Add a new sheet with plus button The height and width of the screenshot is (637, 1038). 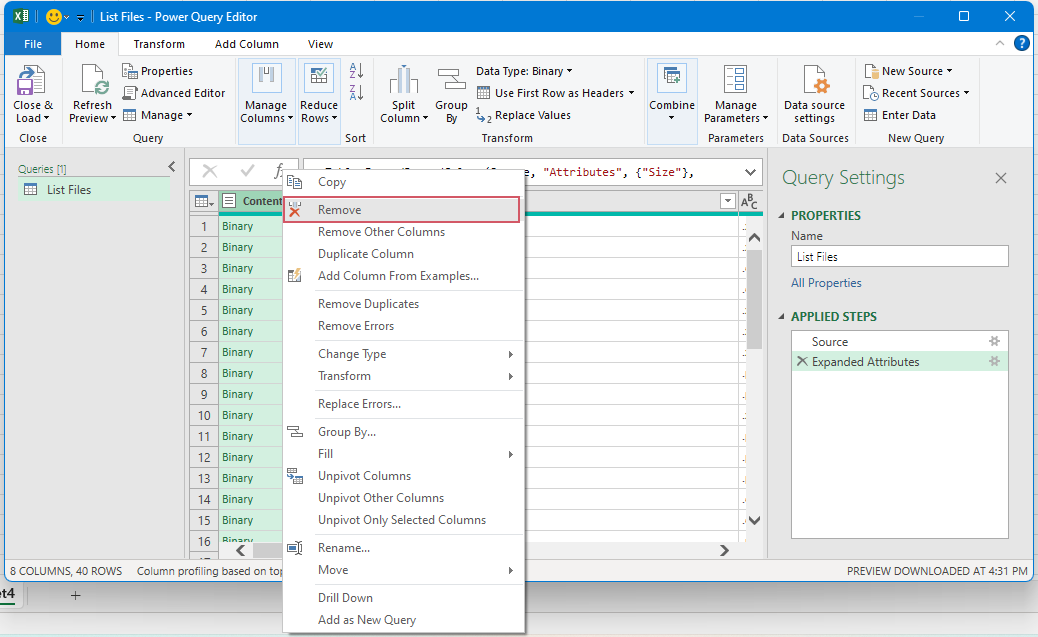coord(75,595)
